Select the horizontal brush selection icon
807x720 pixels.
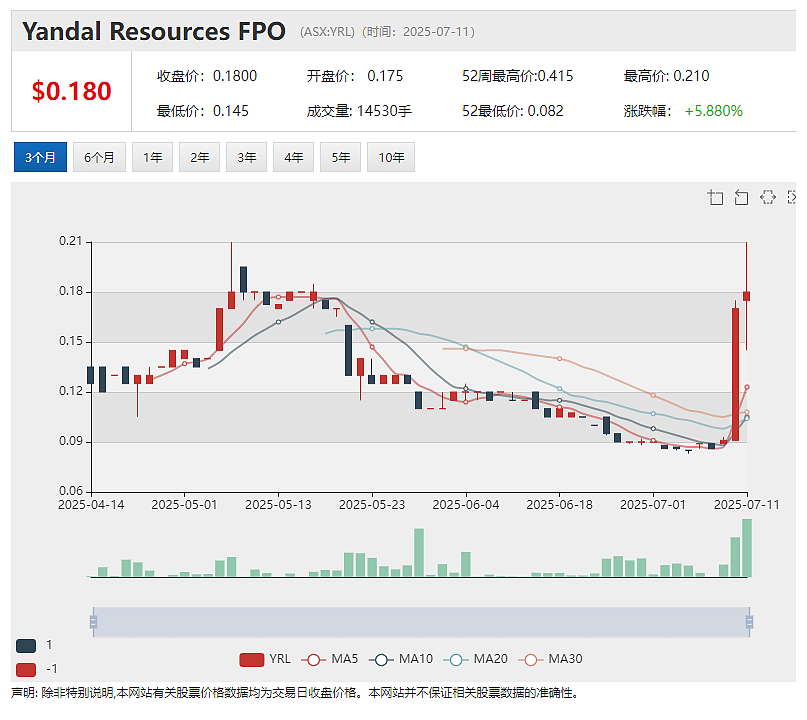[767, 198]
